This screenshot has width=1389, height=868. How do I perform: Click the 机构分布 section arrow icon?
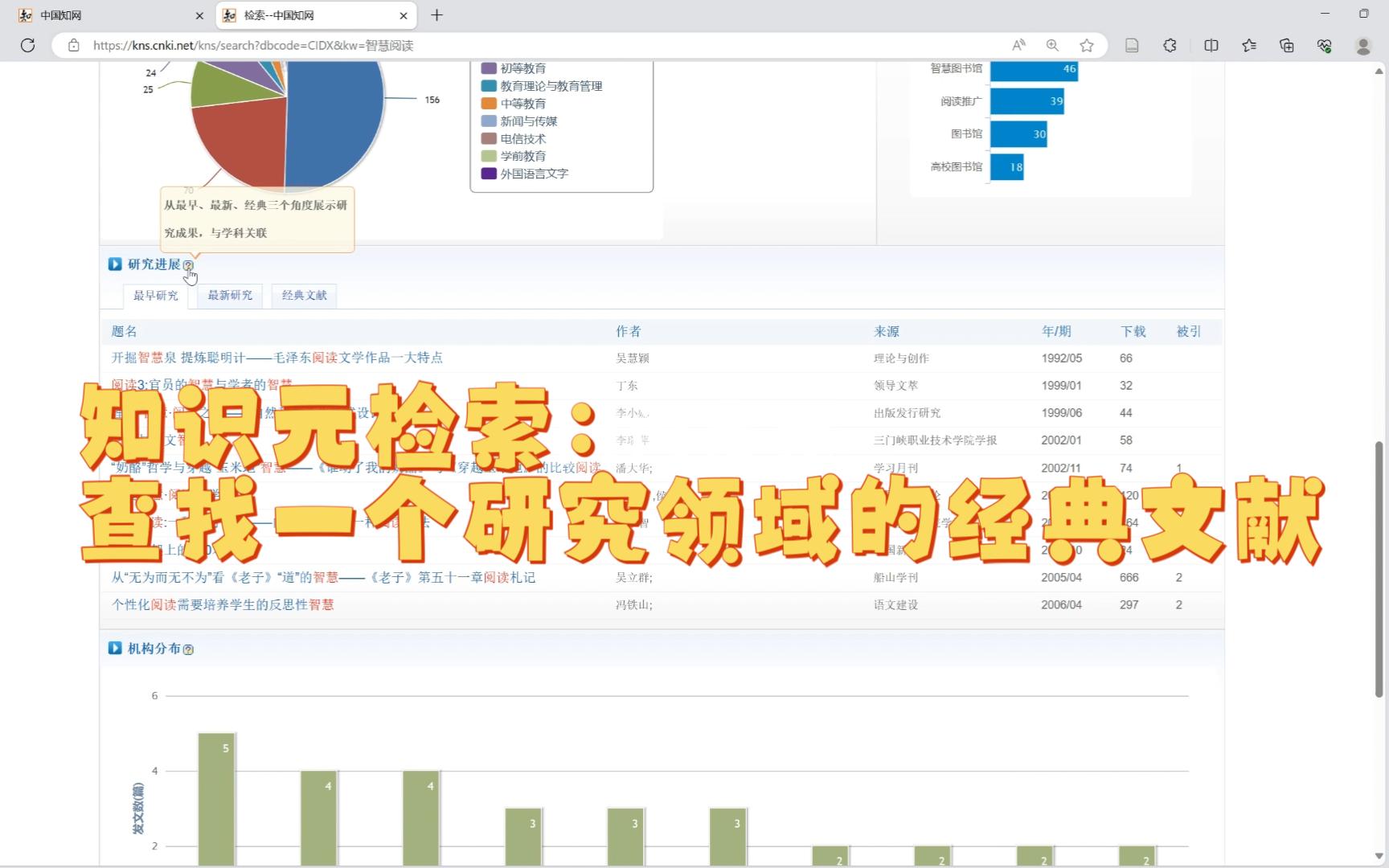tap(115, 649)
